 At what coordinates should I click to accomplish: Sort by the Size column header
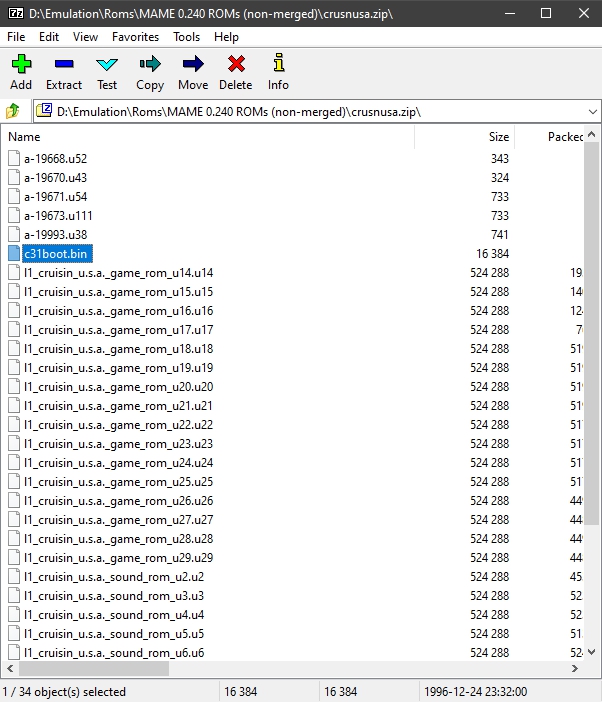pos(465,137)
